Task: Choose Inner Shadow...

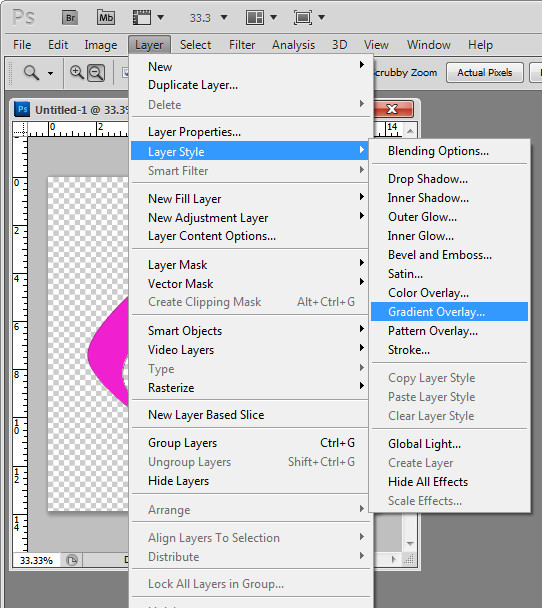Action: point(450,198)
